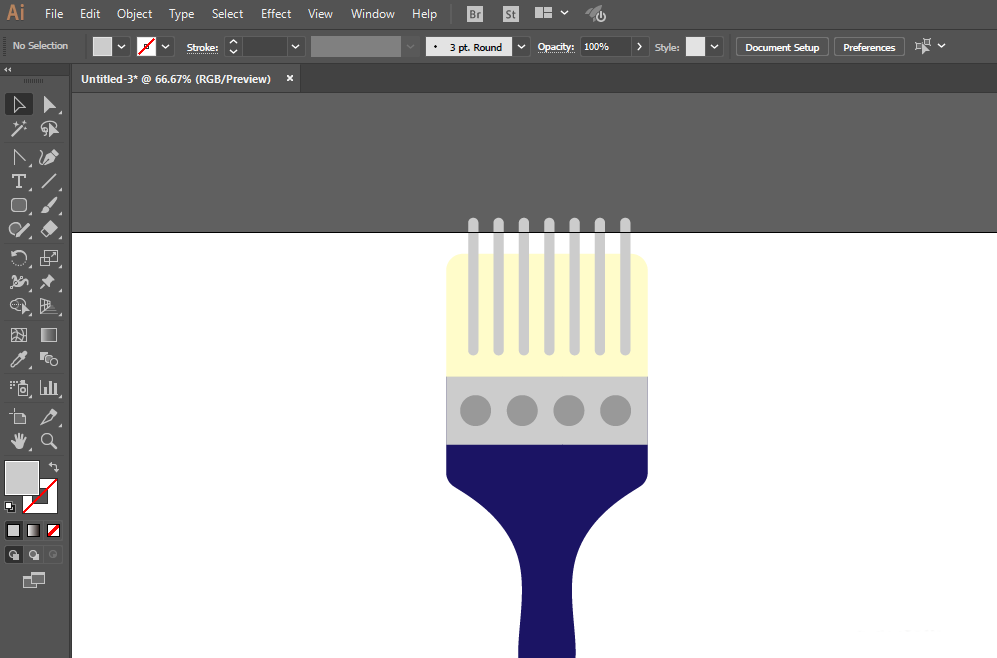Screen dimensions: 997x658
Task: Select the Selection tool (black arrow)
Action: pos(19,104)
